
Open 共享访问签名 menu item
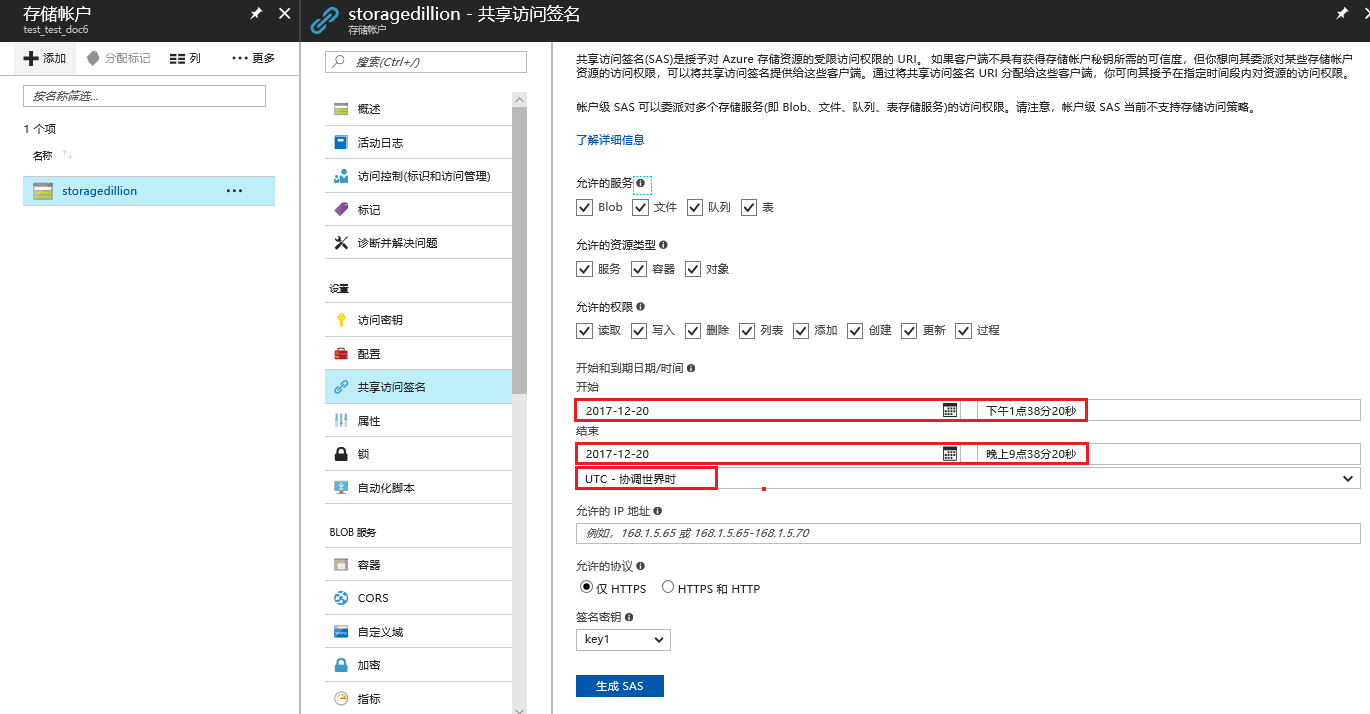[x=392, y=387]
